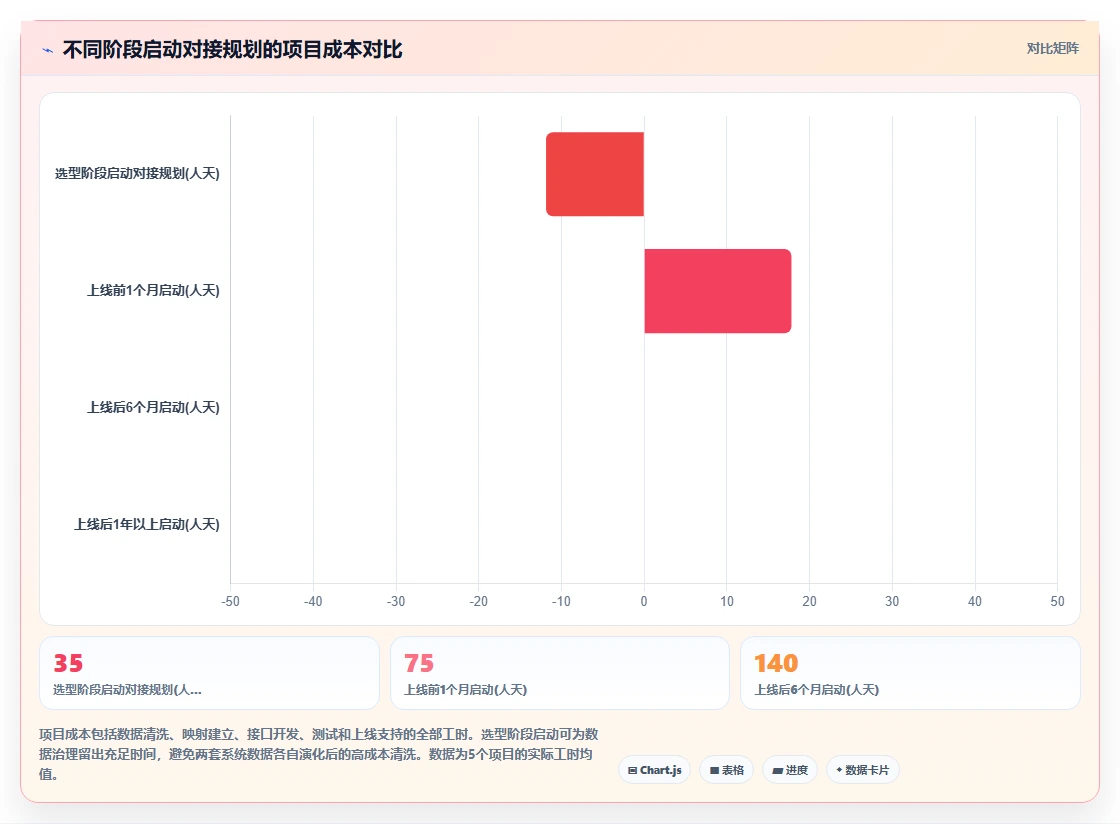The image size is (1120, 824).
Task: Select the 进度 tag chip
Action: [x=790, y=770]
